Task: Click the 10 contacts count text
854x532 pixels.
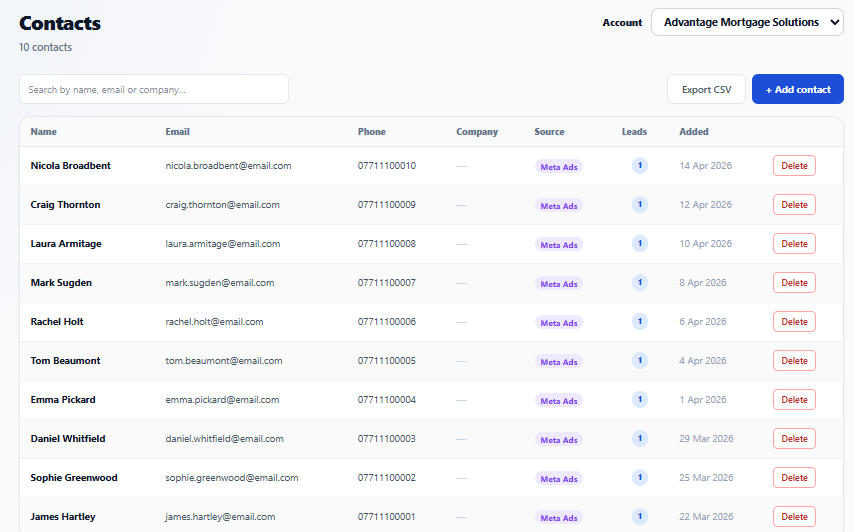Action: coord(45,47)
